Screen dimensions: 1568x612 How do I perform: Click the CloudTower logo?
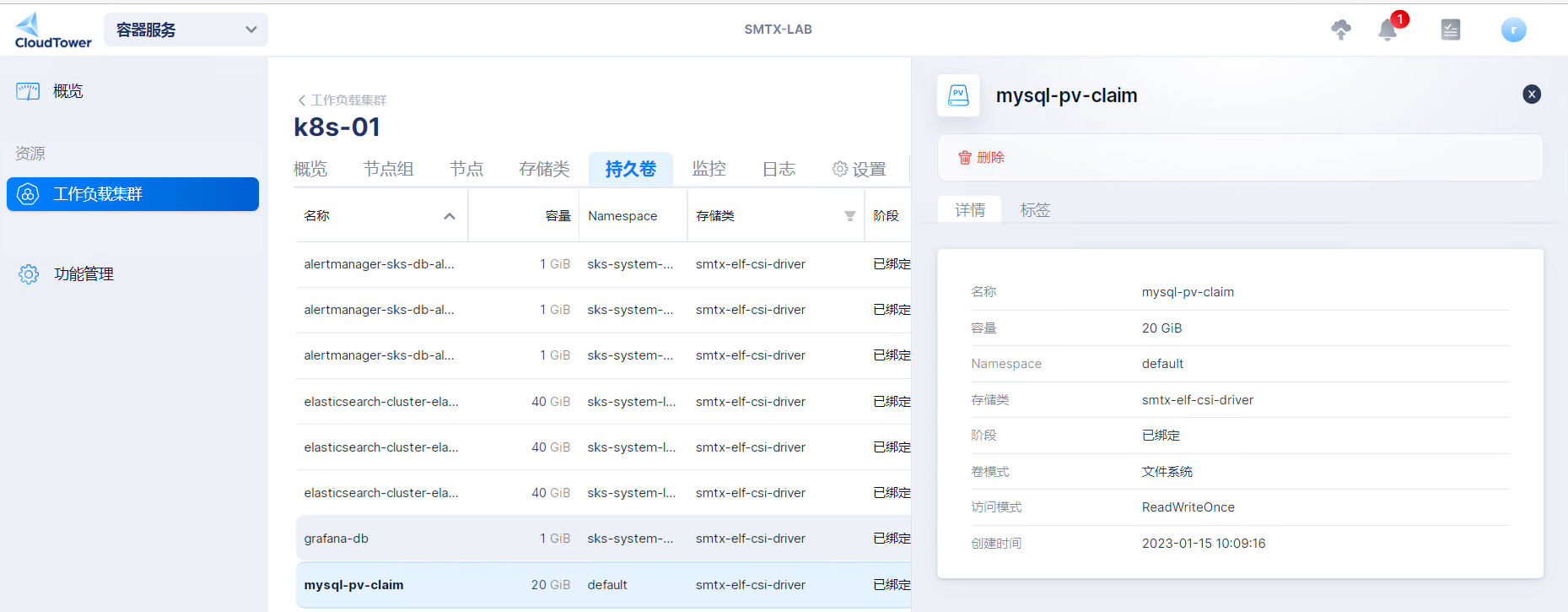point(53,30)
